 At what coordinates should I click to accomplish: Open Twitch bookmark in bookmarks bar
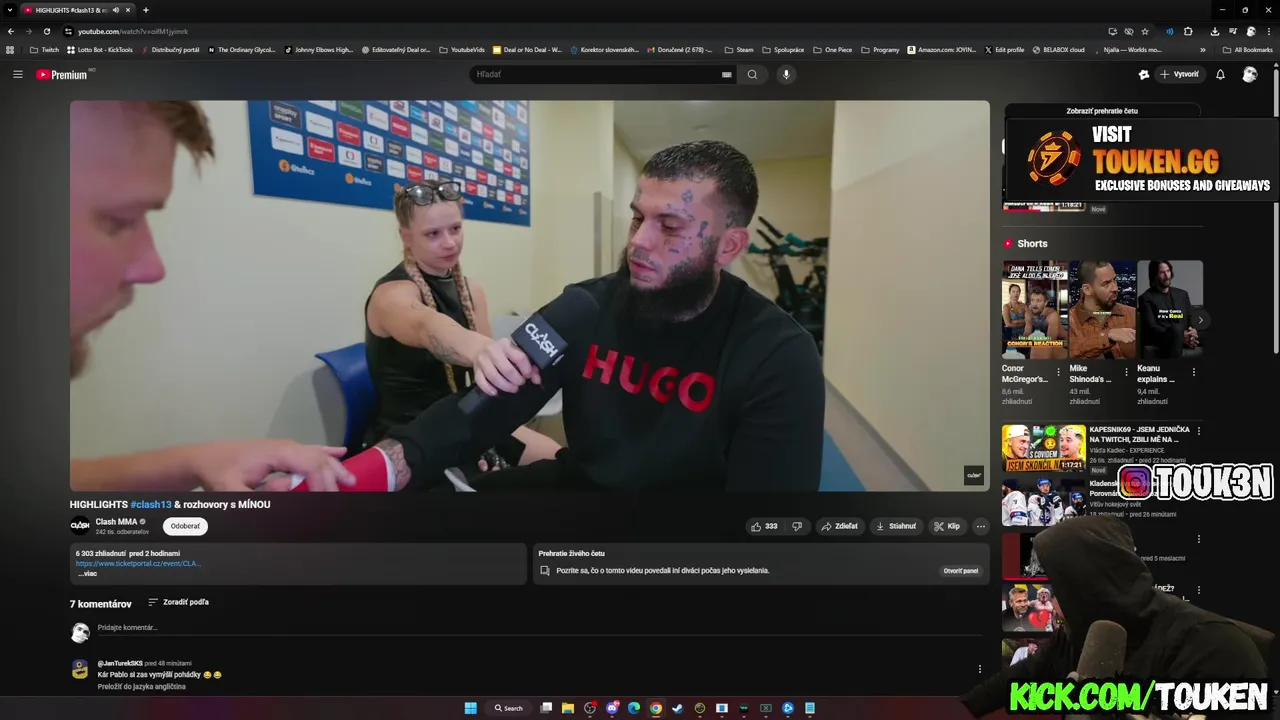coord(44,49)
